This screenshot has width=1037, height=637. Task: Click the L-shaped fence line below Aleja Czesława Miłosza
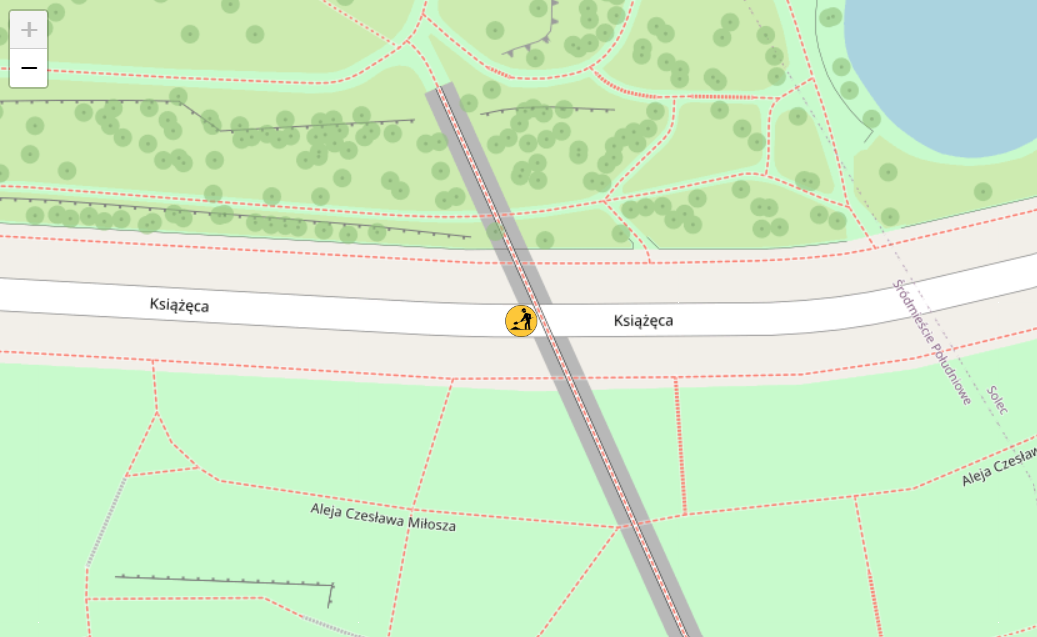click(225, 583)
